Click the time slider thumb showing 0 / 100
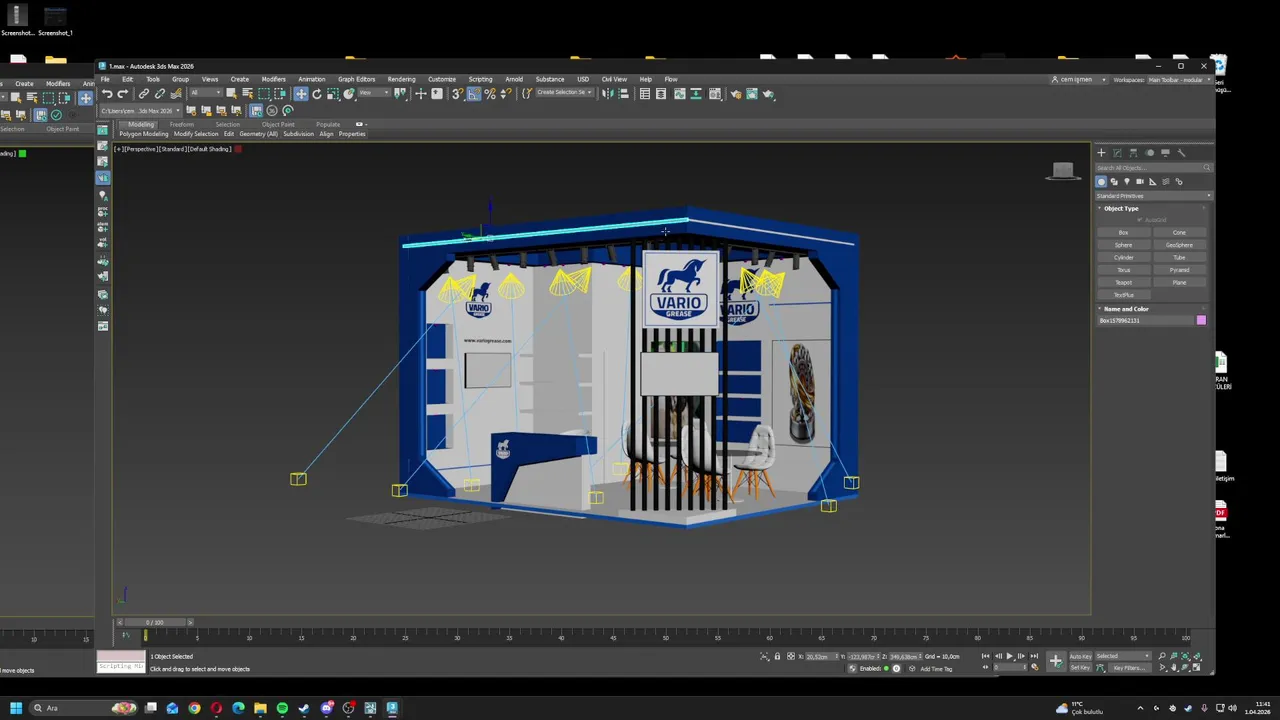1280x720 pixels. pyautogui.click(x=155, y=622)
